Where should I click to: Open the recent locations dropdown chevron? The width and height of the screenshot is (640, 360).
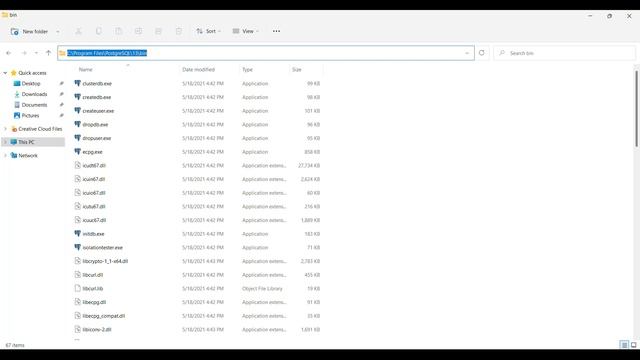coord(36,53)
